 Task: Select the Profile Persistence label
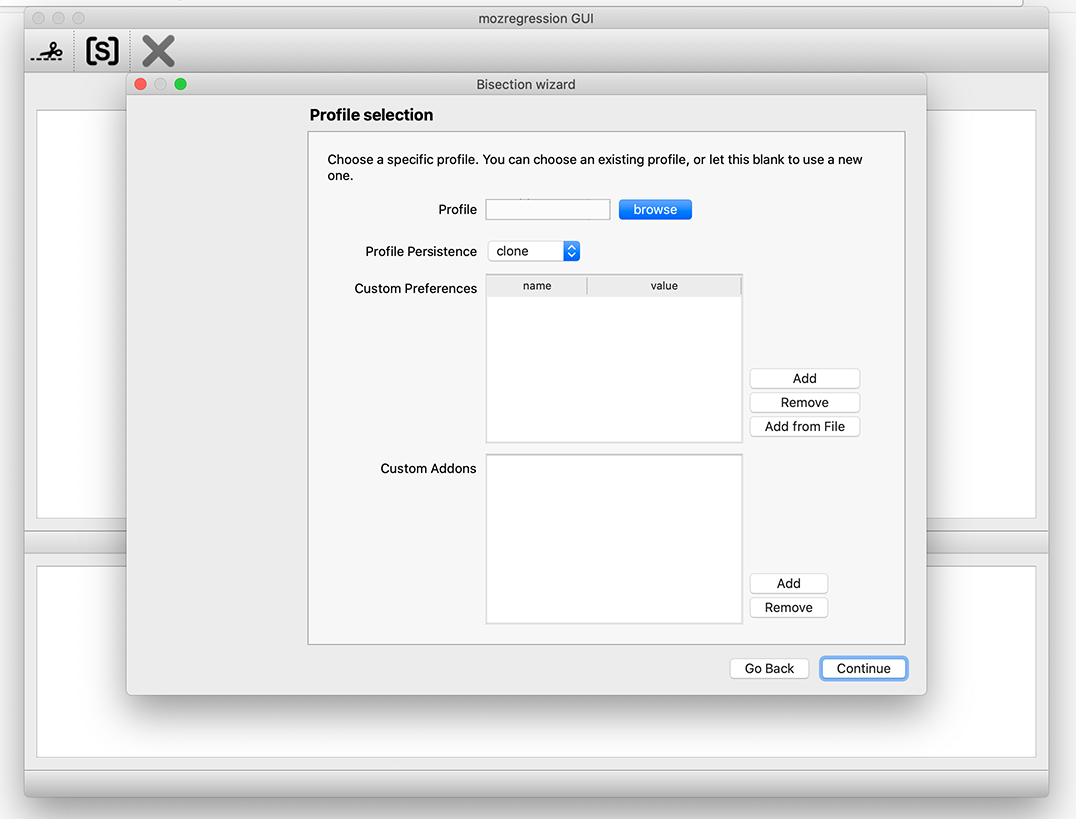click(x=421, y=251)
